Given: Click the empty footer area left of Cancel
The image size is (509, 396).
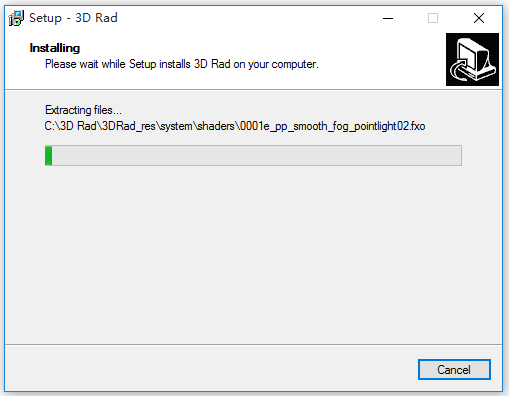Looking at the screenshot, I should 210,369.
